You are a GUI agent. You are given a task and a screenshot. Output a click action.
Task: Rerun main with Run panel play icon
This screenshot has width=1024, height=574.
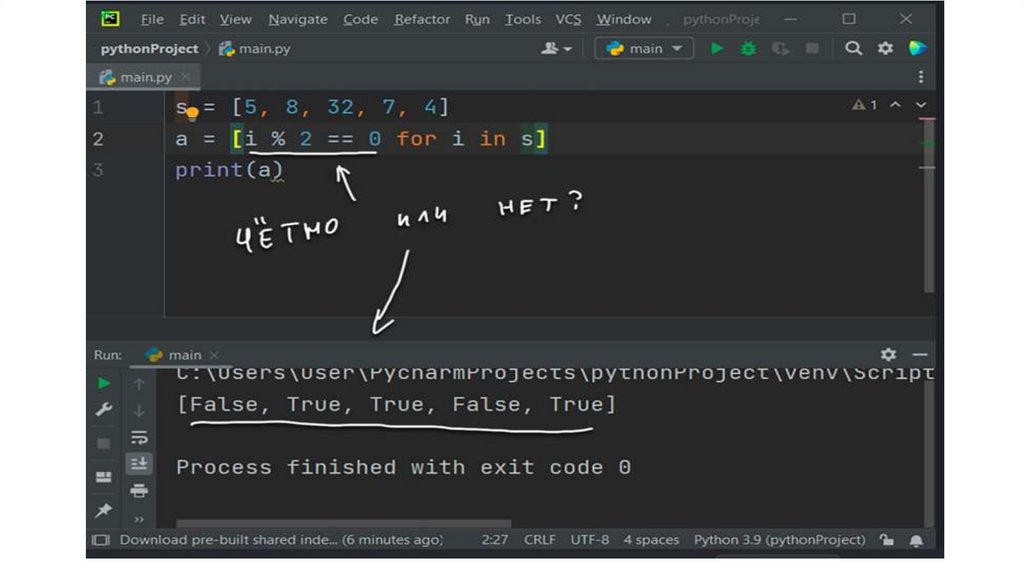click(104, 383)
